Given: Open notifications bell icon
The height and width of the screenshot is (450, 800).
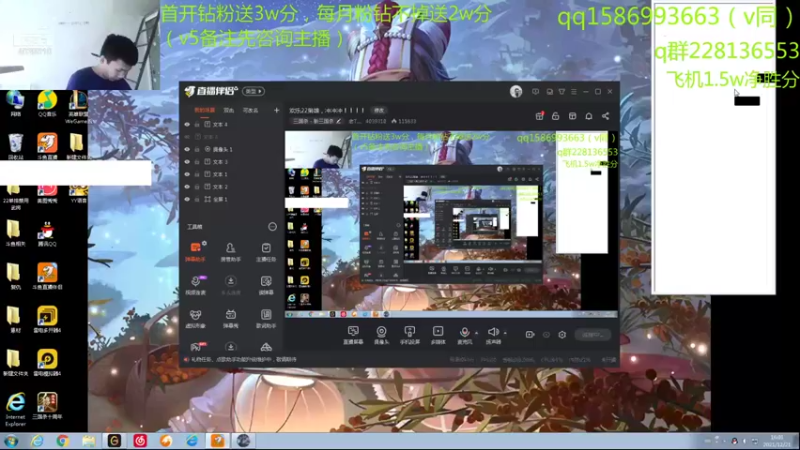Looking at the screenshot, I should (x=589, y=116).
